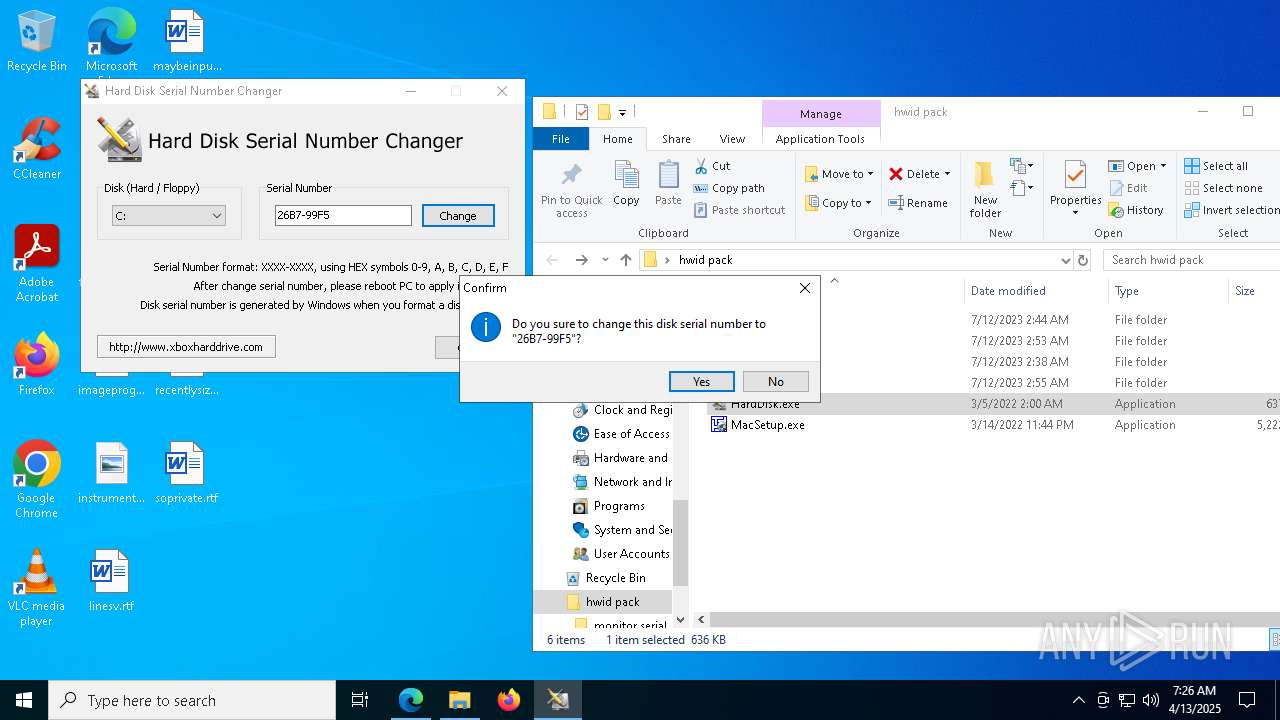
Task: Sort by Date modified column header
Action: (1034, 291)
